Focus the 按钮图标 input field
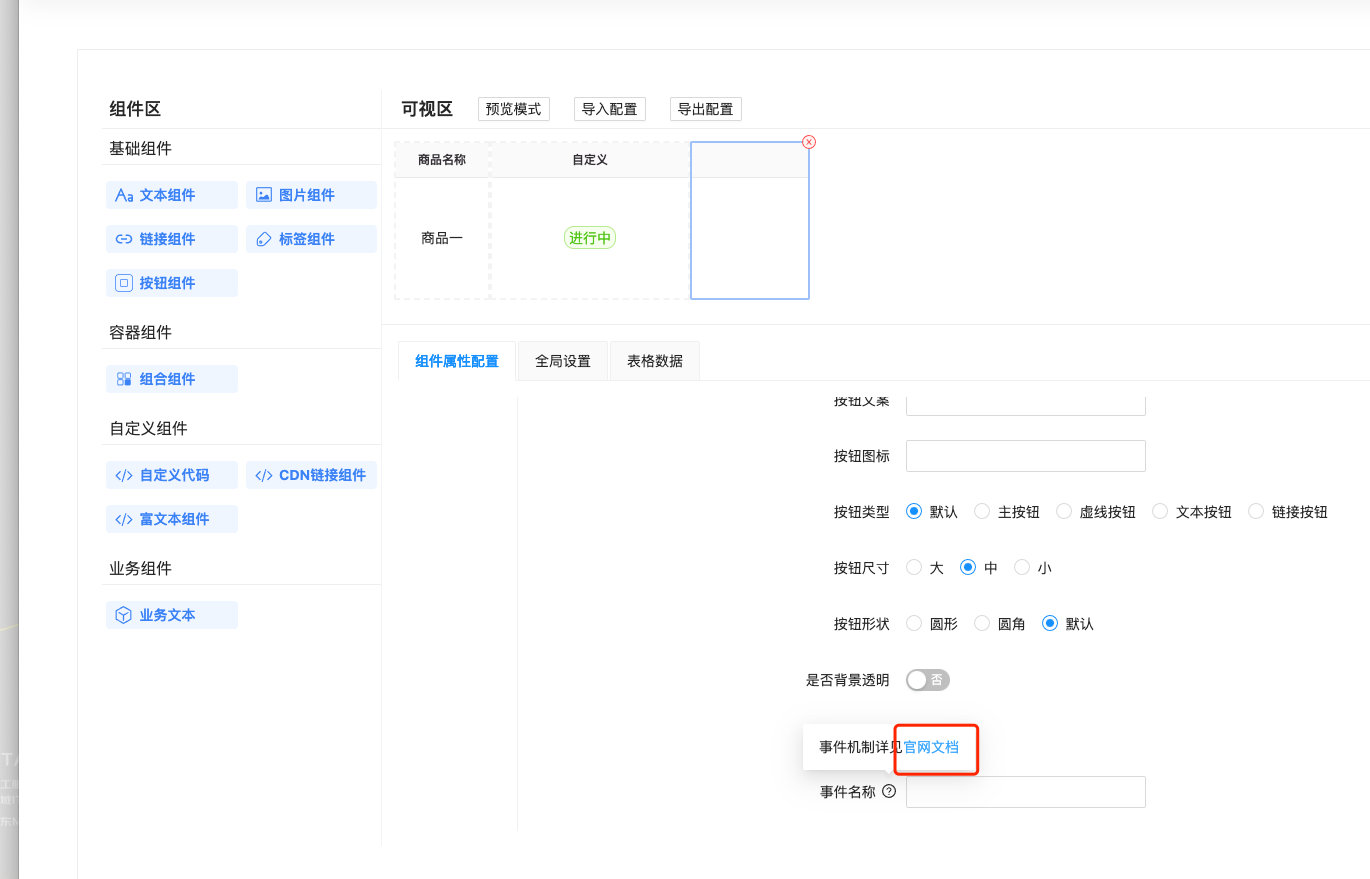 [1026, 456]
